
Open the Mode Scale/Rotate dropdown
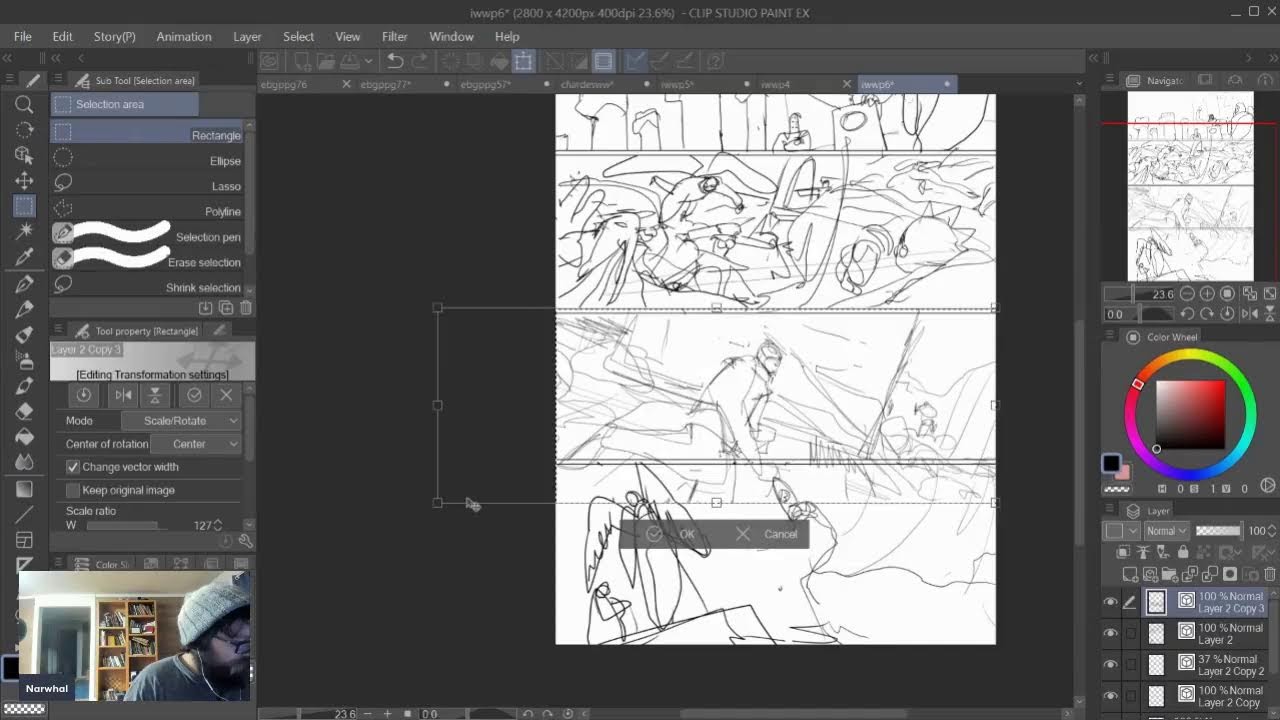pyautogui.click(x=181, y=421)
